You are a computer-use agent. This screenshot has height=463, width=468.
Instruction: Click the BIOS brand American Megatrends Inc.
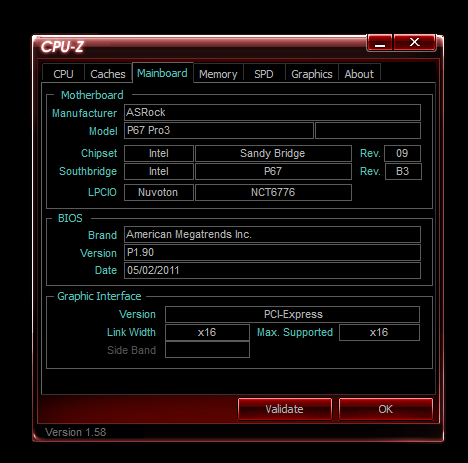pos(272,234)
